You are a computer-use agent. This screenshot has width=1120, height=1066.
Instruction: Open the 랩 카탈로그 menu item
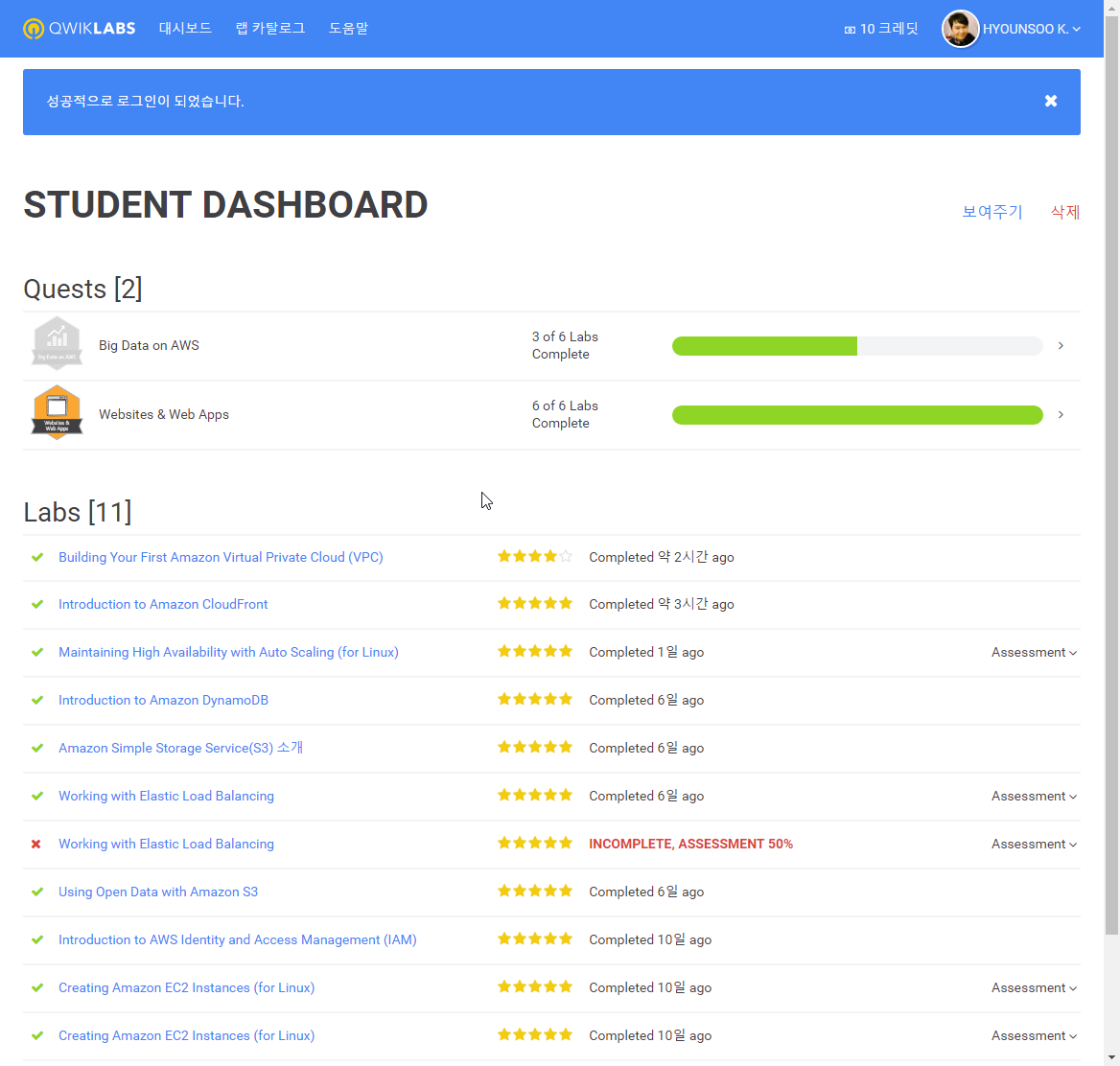[270, 29]
